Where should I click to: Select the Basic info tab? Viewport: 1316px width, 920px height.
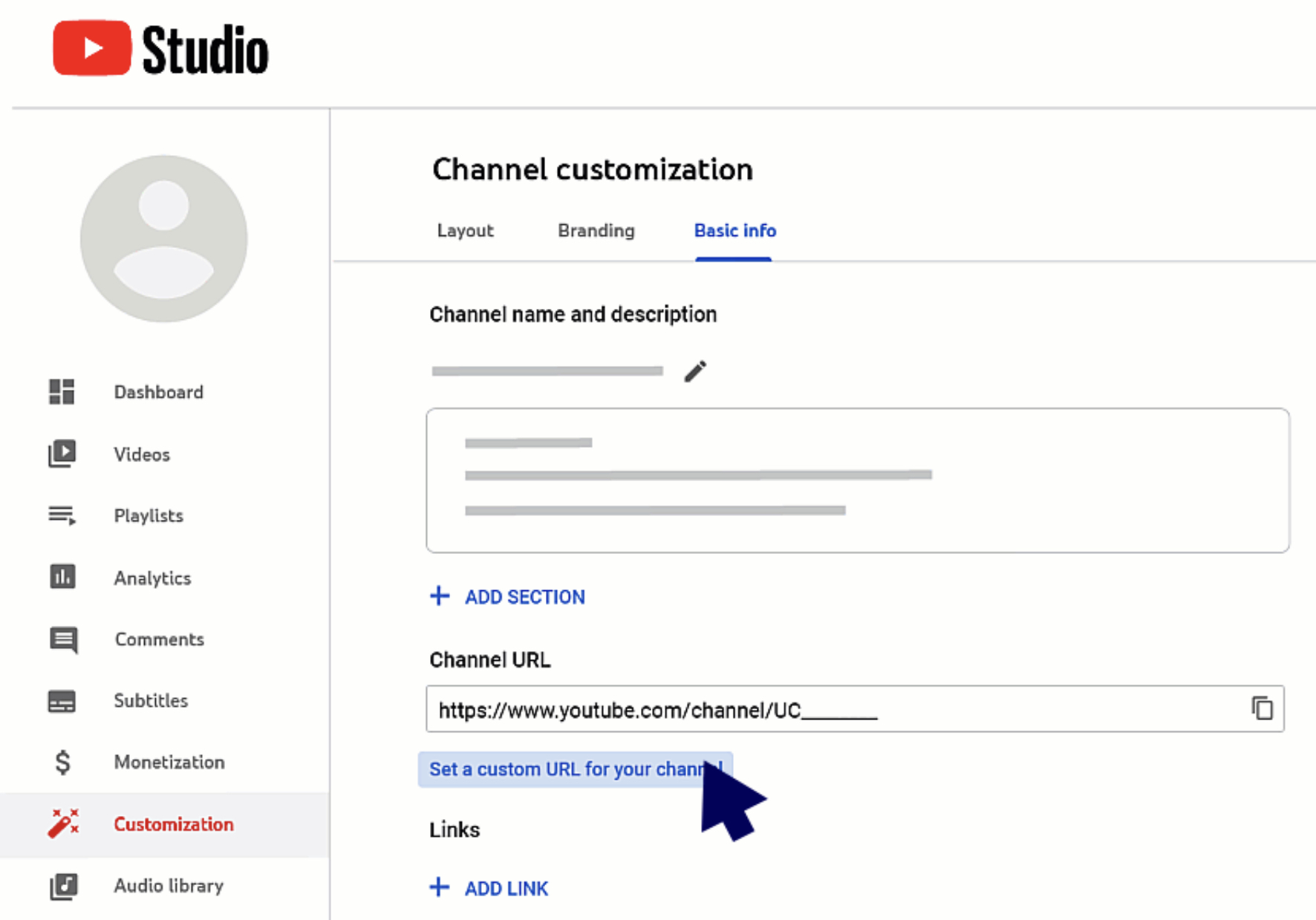pyautogui.click(x=734, y=231)
